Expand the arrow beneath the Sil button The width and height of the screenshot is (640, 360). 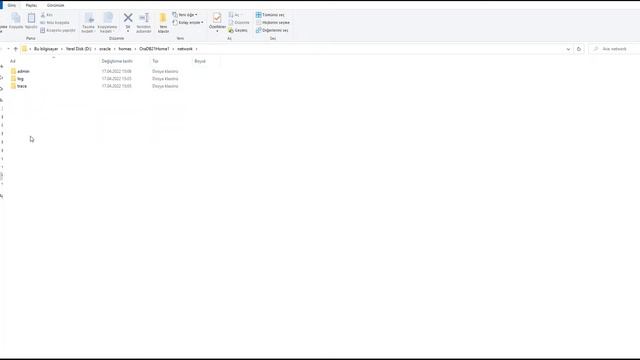click(128, 31)
